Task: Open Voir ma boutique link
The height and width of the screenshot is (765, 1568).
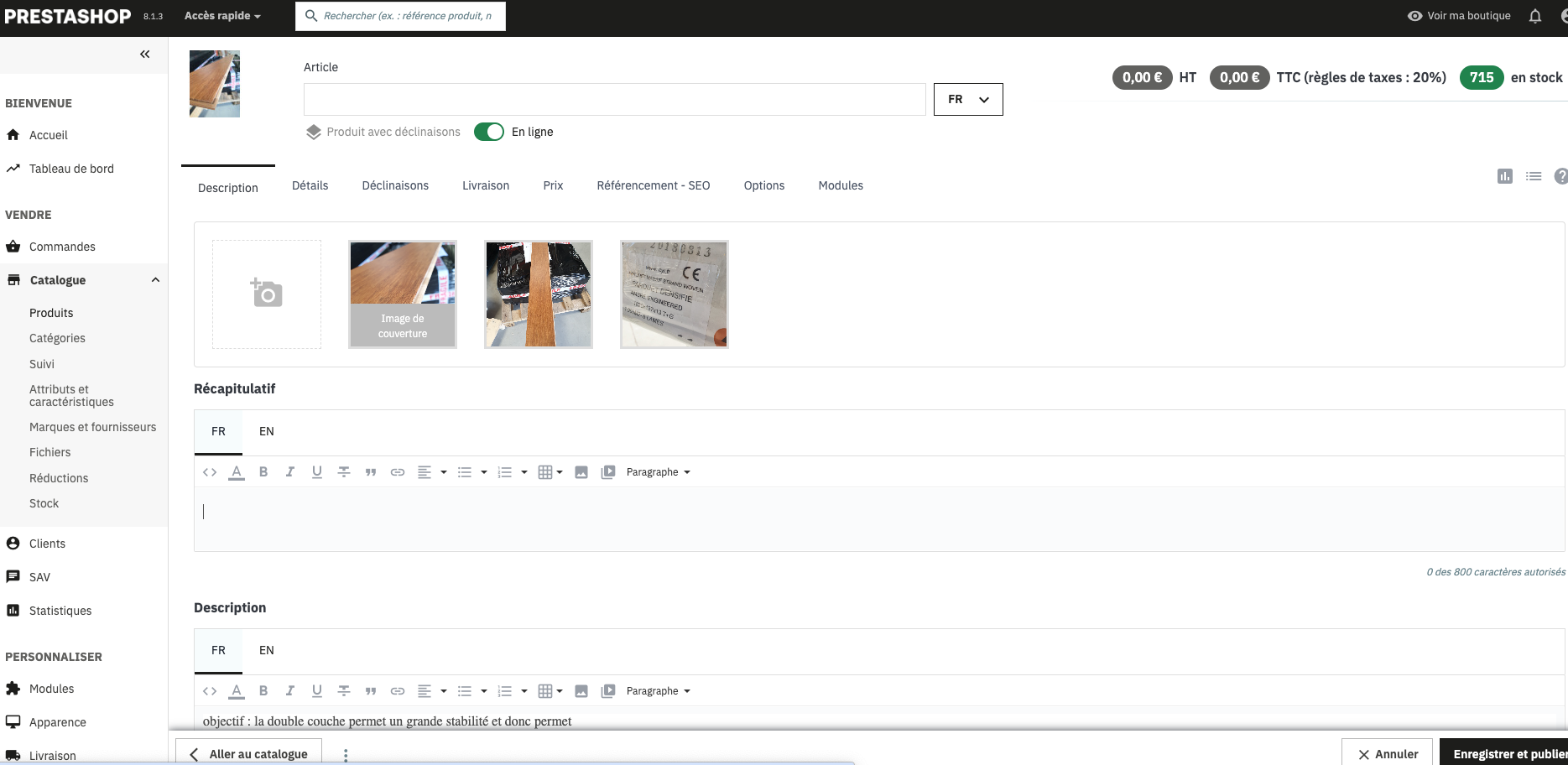Action: click(1459, 16)
